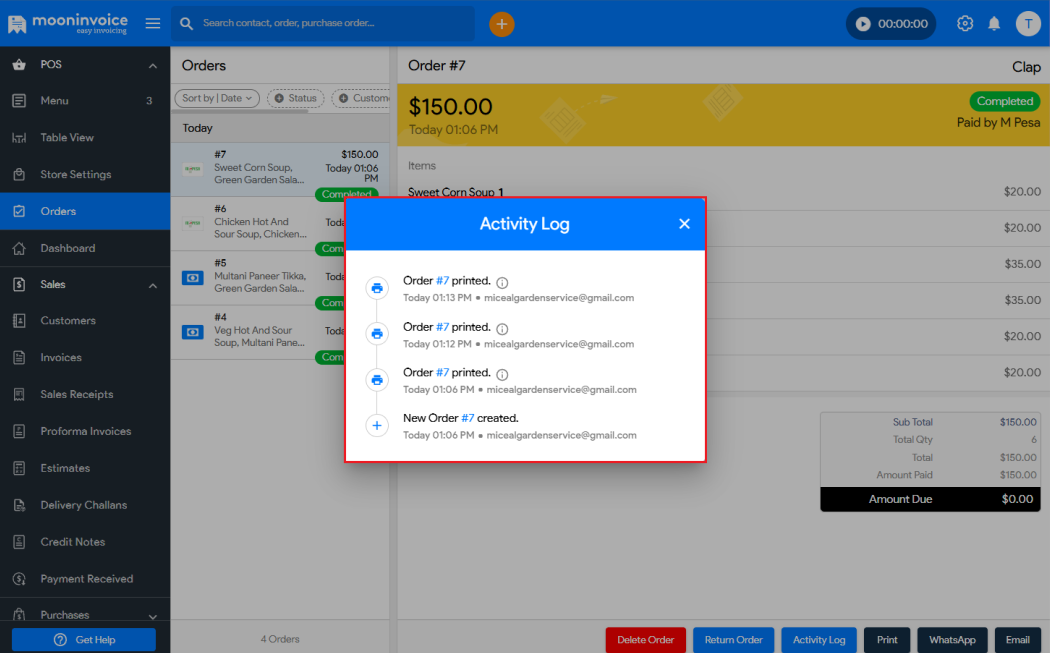Click the orange plus add button
Image resolution: width=1050 pixels, height=653 pixels.
502,24
